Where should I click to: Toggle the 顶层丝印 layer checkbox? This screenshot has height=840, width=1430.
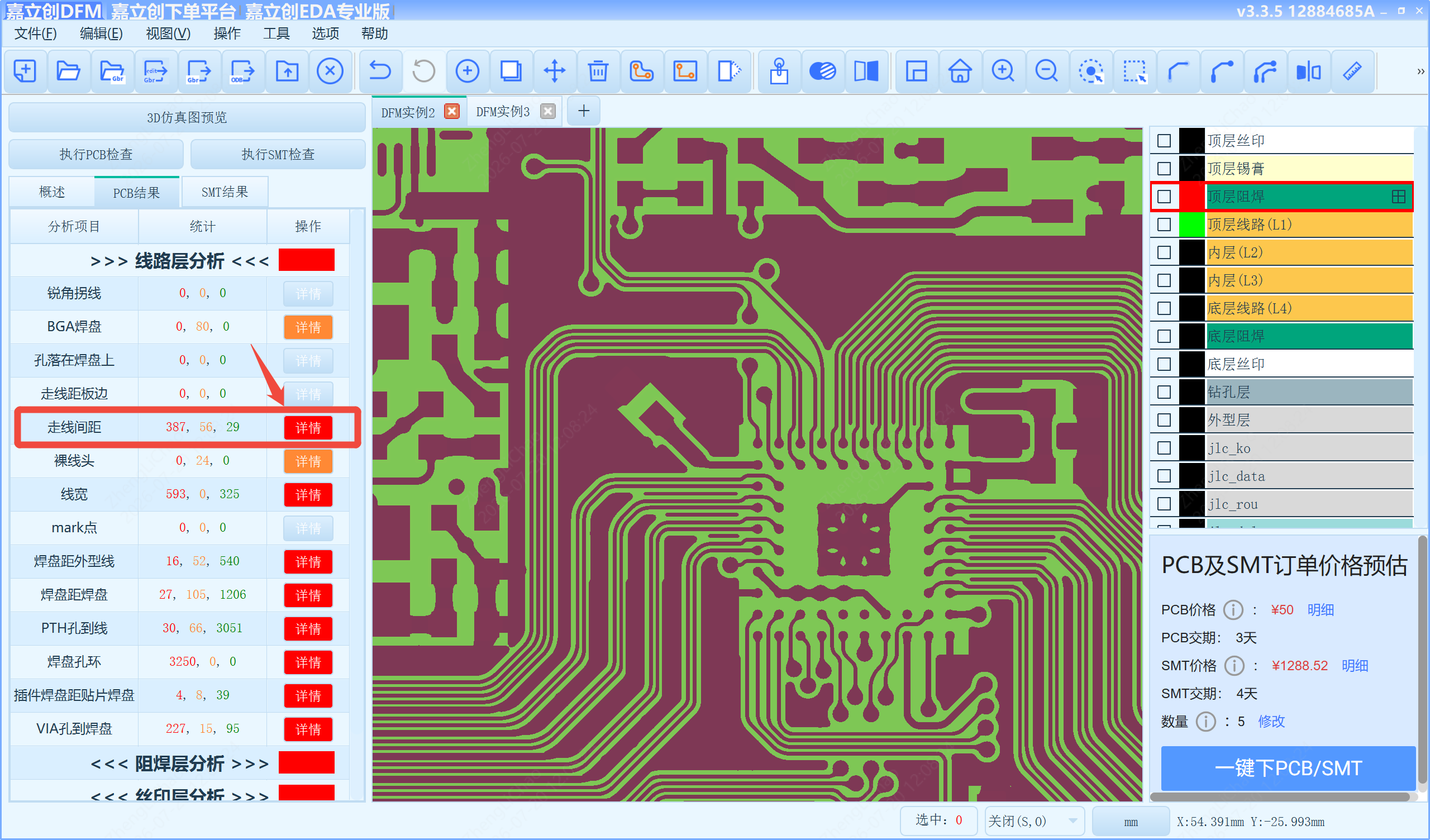pos(1164,141)
